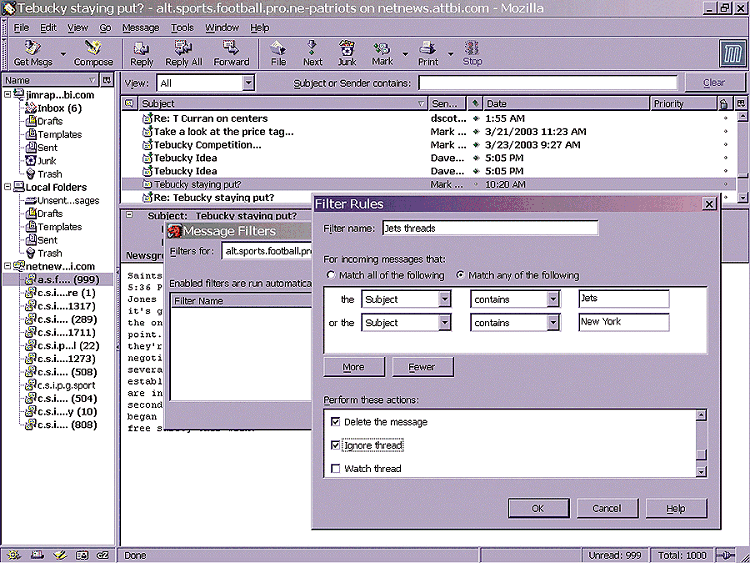This screenshot has width=750, height=563.
Task: Click thread column header icon
Action: click(x=129, y=103)
